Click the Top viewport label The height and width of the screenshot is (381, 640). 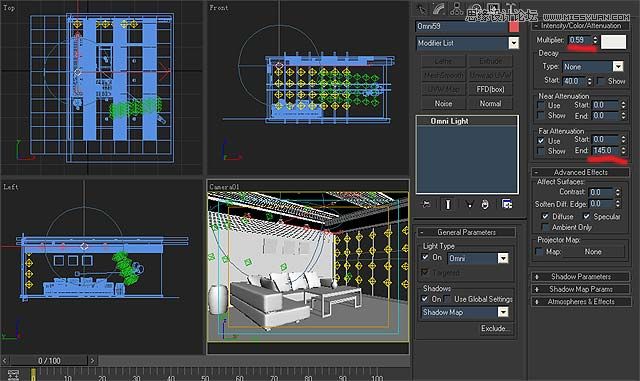pos(9,7)
